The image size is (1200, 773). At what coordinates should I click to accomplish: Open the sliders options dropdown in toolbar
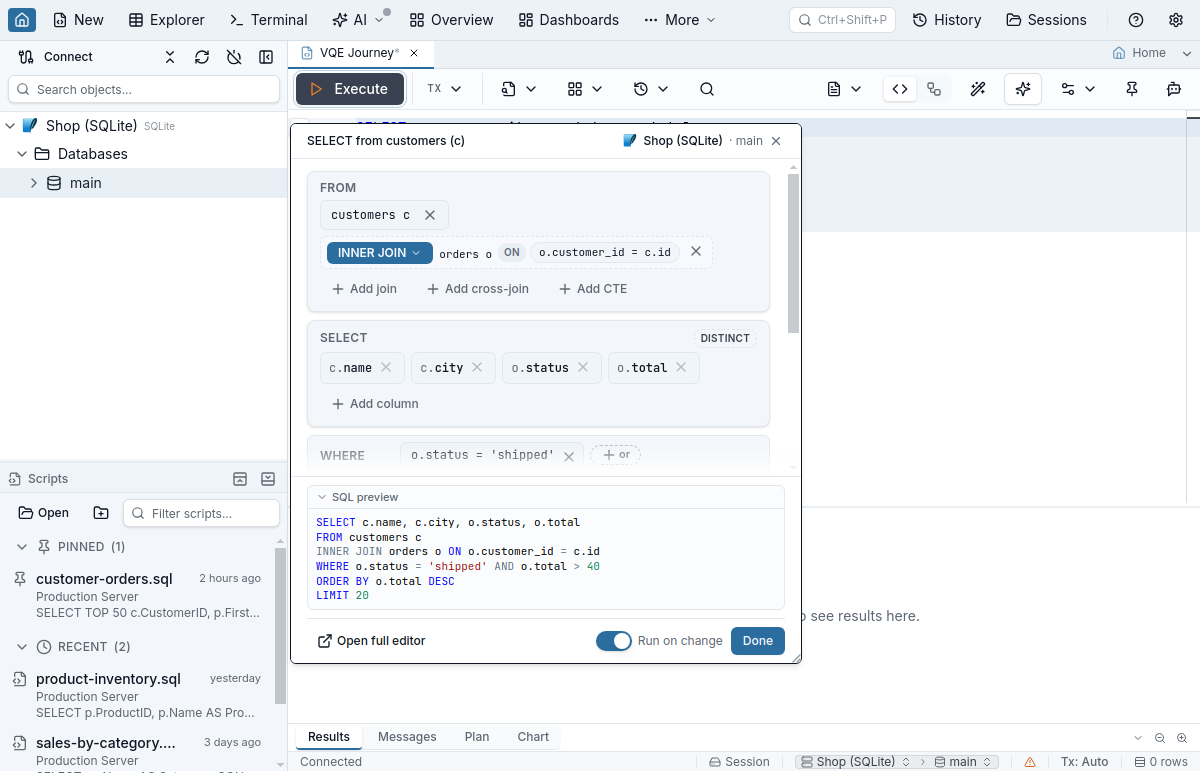click(1078, 89)
